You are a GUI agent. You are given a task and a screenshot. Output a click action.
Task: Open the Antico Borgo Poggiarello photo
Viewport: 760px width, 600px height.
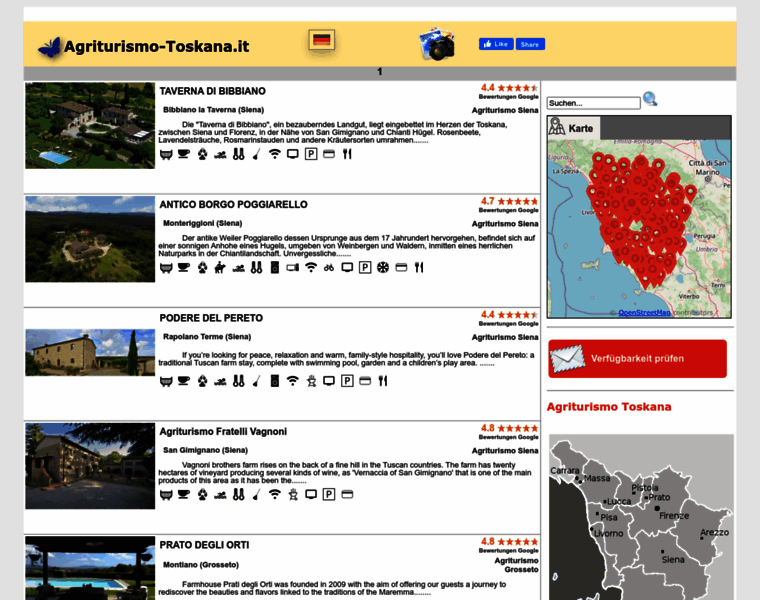pos(90,239)
